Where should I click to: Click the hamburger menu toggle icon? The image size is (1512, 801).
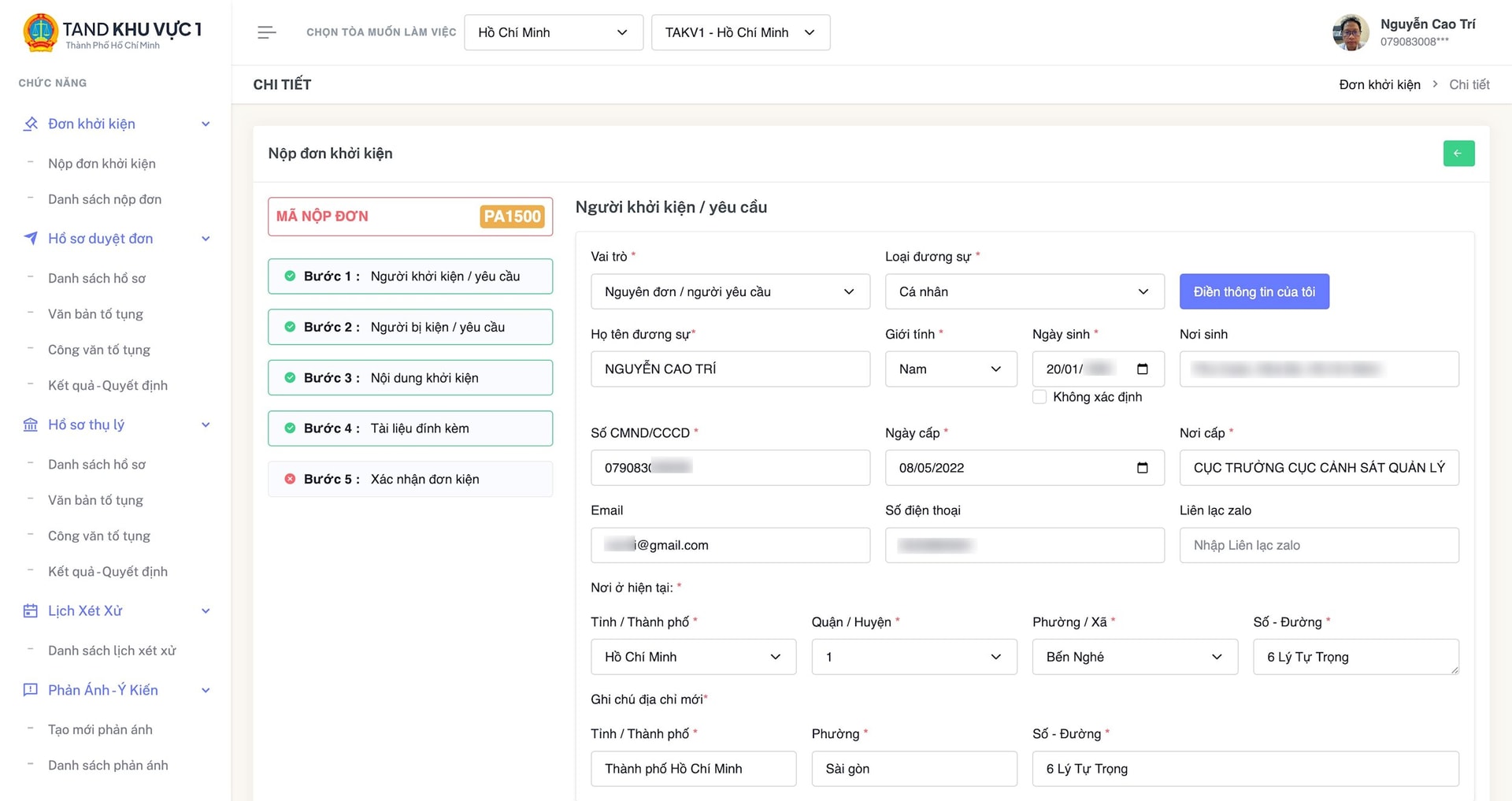click(x=267, y=32)
